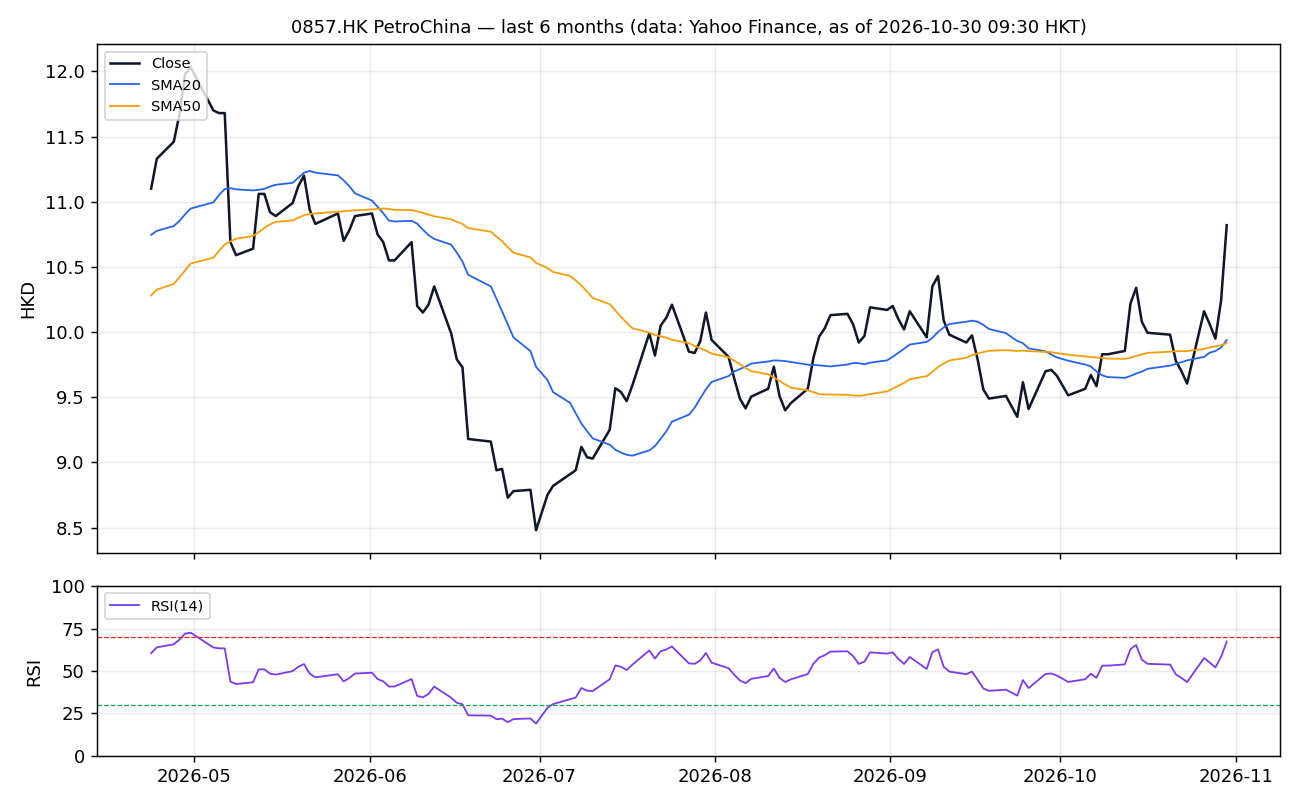Click the "2026-10" date tick label
Screen dimensions: 1300x806
(x=1060, y=777)
